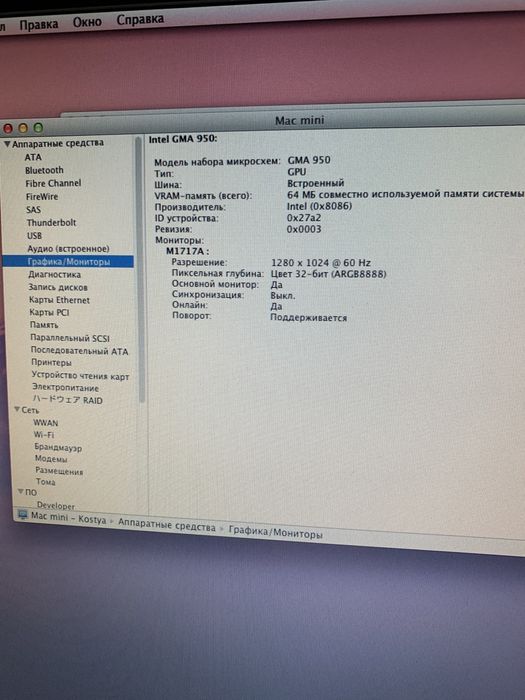
Task: Select Устройство чтения карт in the sidebar
Action: 80,376
